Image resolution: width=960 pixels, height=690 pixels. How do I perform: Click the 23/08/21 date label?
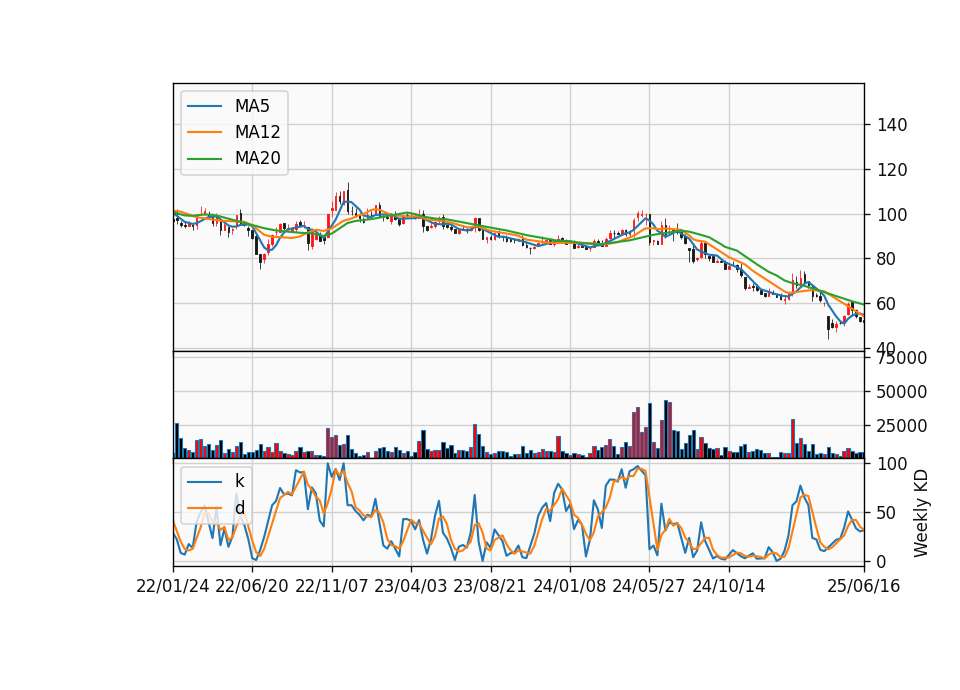coord(490,586)
